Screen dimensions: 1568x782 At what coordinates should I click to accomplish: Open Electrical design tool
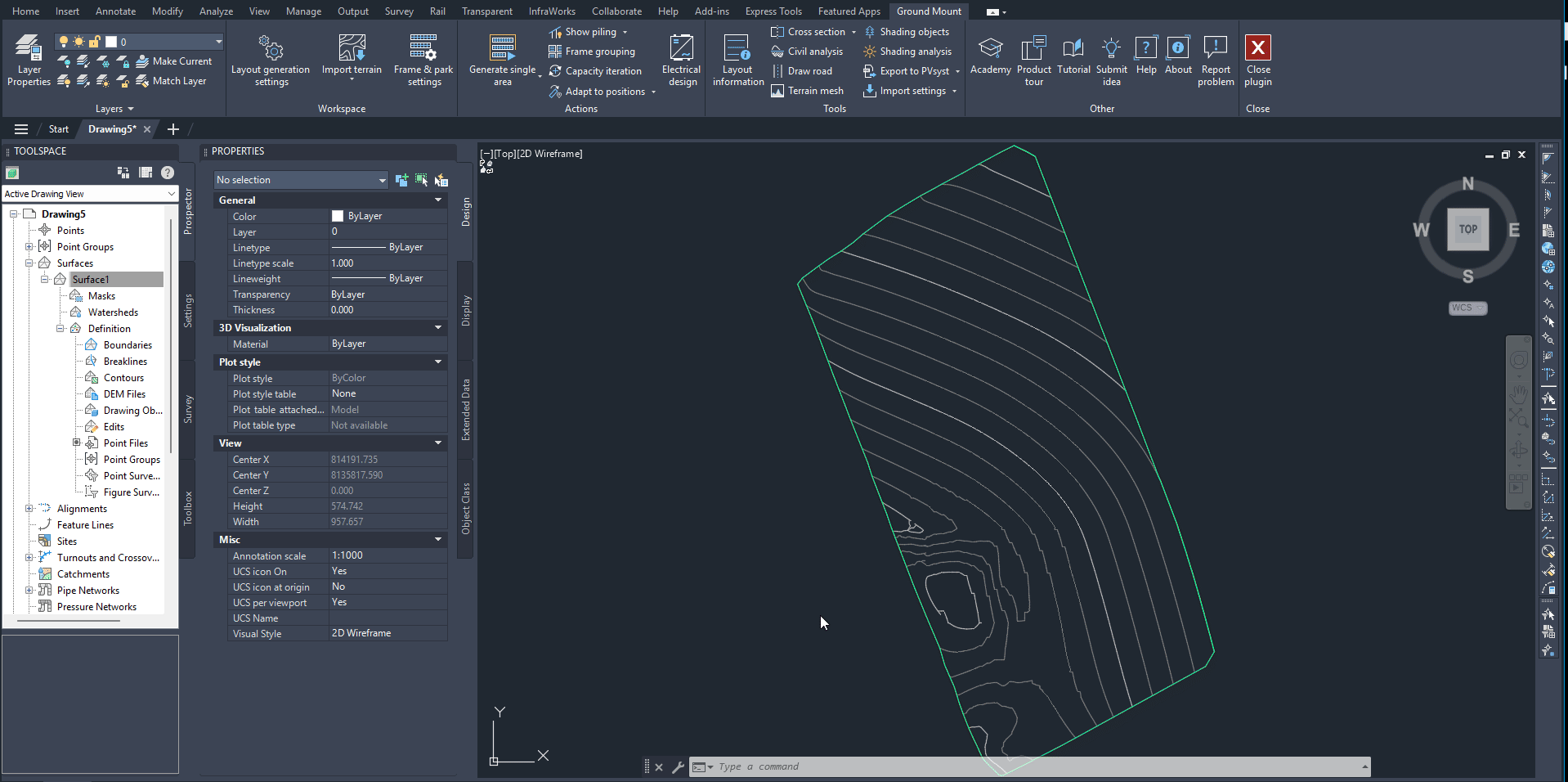[x=682, y=60]
